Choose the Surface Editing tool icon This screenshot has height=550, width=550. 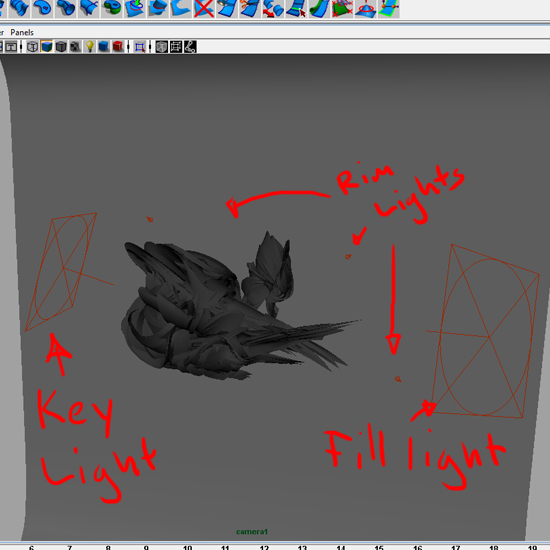(x=389, y=8)
